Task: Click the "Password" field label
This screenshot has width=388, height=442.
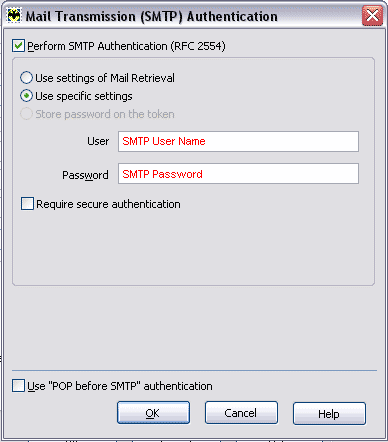Action: 85,175
